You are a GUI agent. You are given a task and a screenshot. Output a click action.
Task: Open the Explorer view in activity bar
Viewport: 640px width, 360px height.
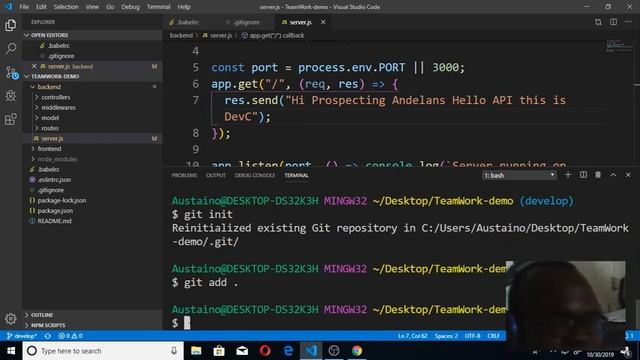click(11, 25)
